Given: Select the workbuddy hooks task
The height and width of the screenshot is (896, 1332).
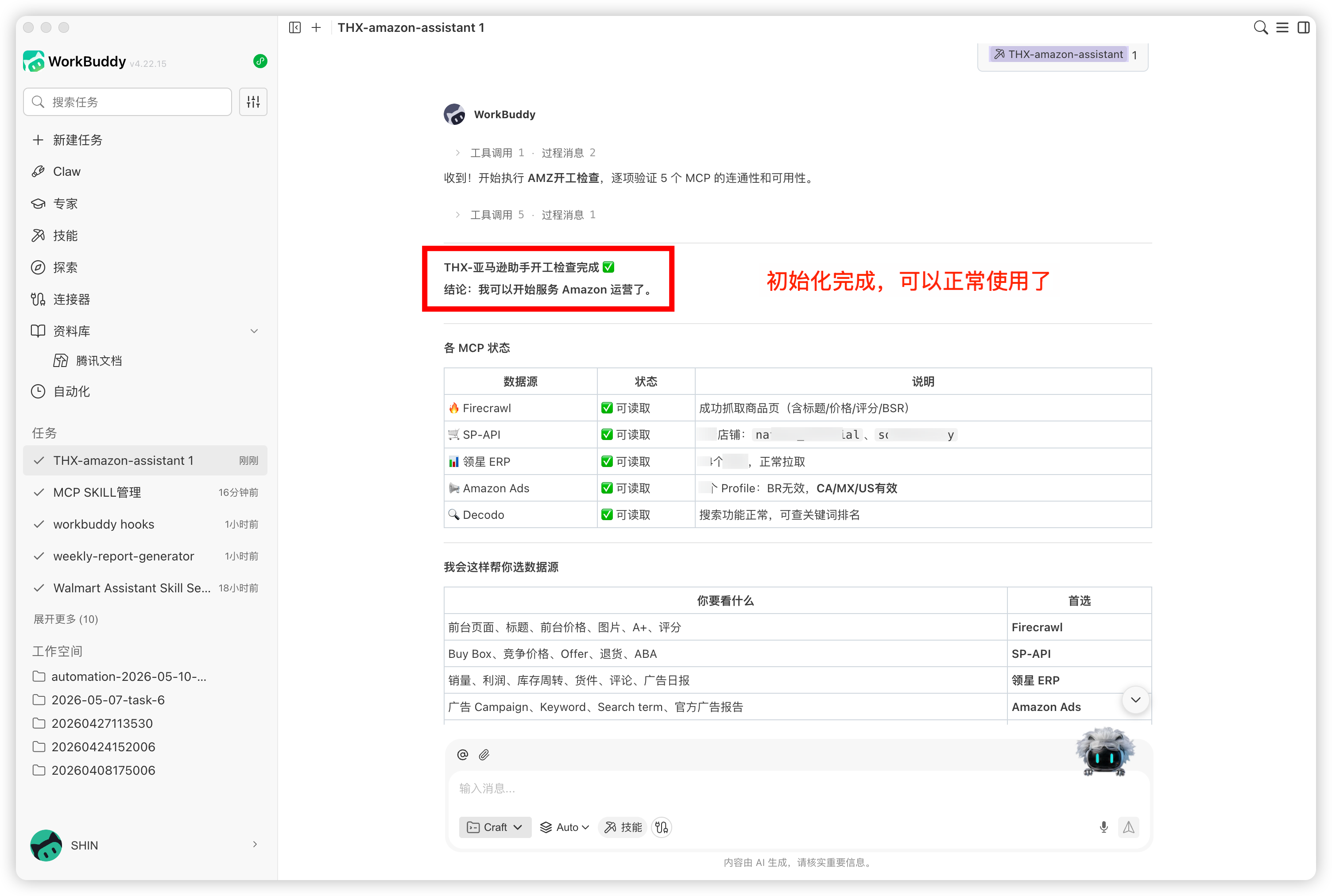Looking at the screenshot, I should (x=145, y=524).
